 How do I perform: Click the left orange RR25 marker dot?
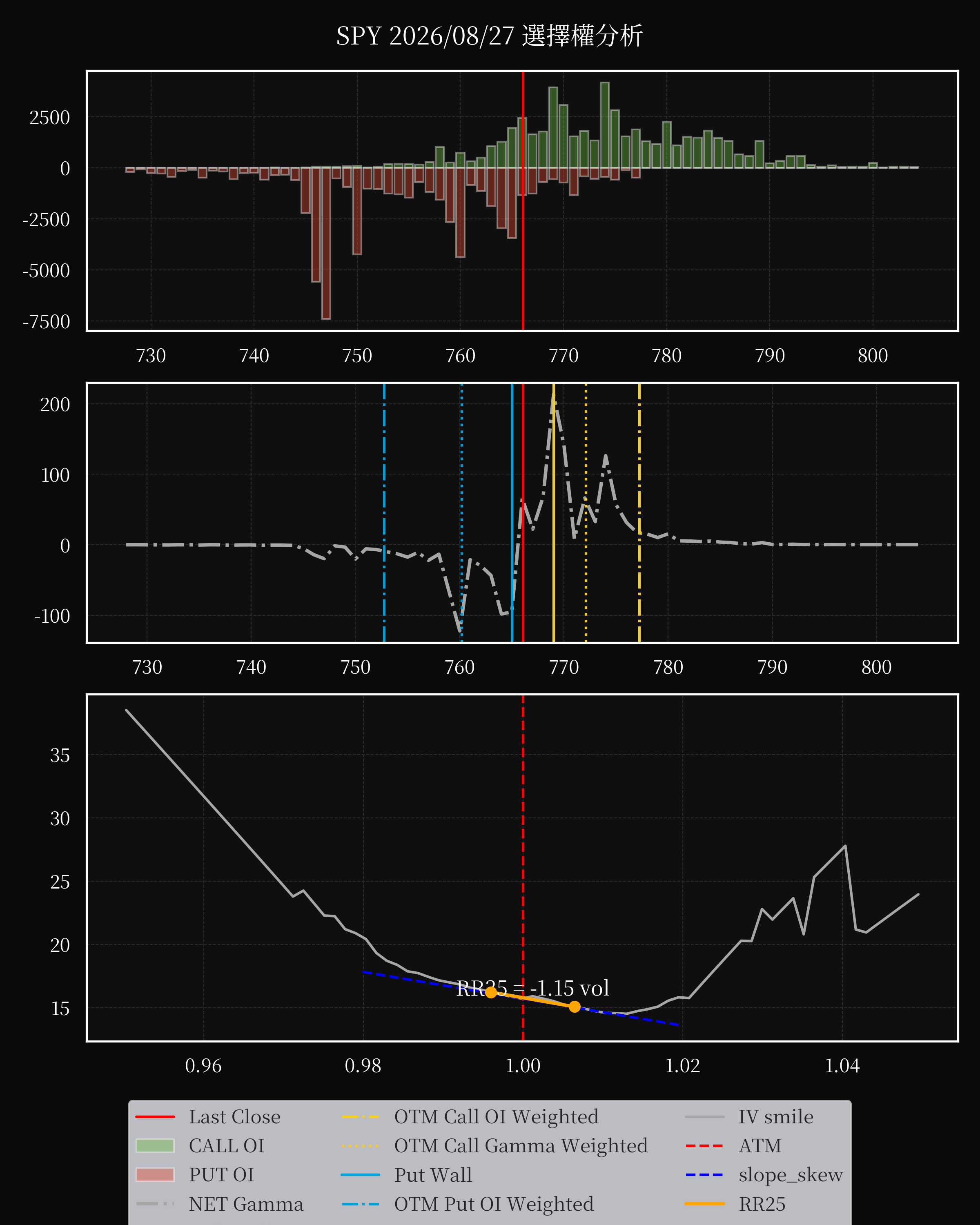[x=491, y=992]
